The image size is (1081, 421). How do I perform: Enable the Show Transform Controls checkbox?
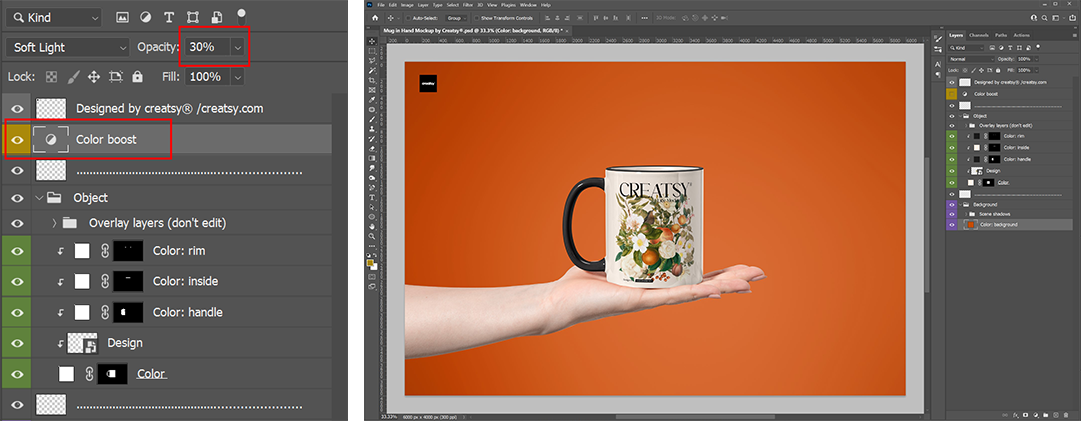coord(476,18)
